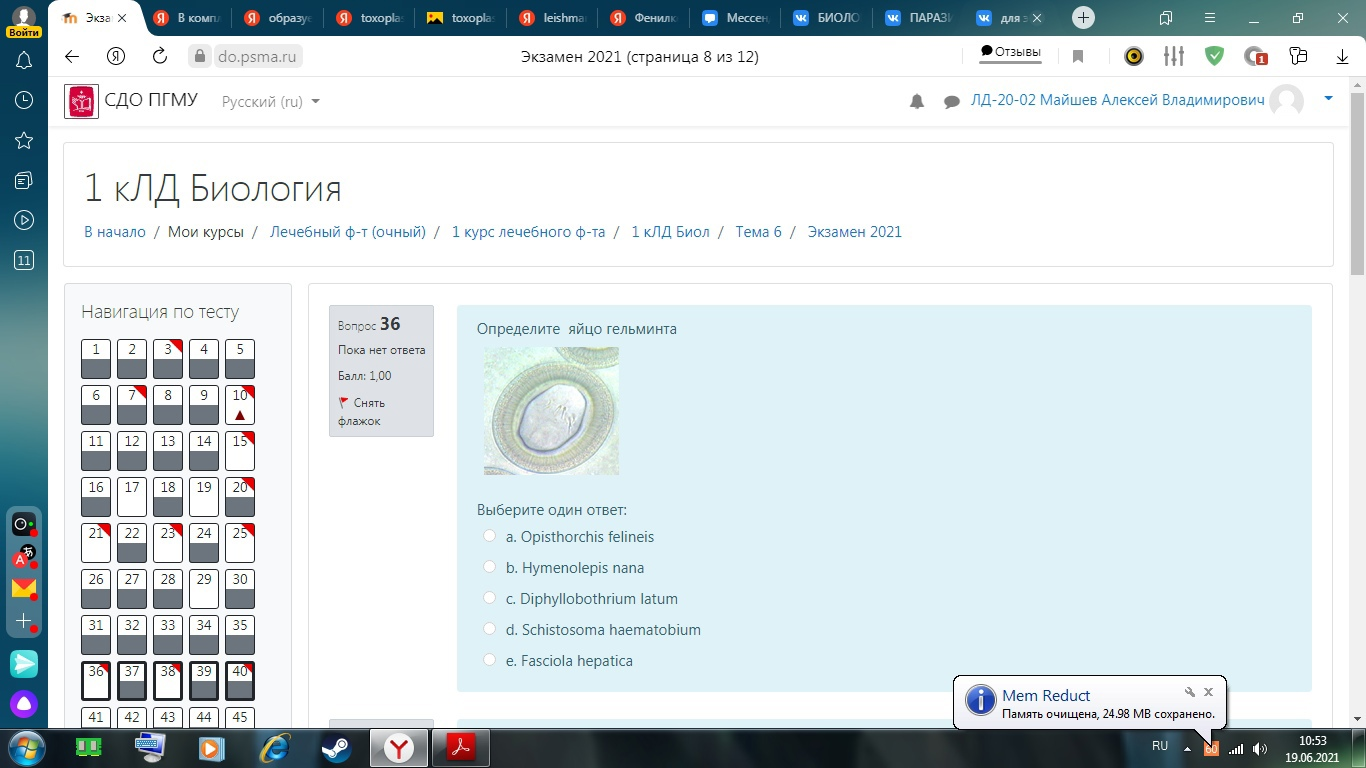Select answer Hymenolepis nana
This screenshot has width=1366, height=768.
click(489, 567)
